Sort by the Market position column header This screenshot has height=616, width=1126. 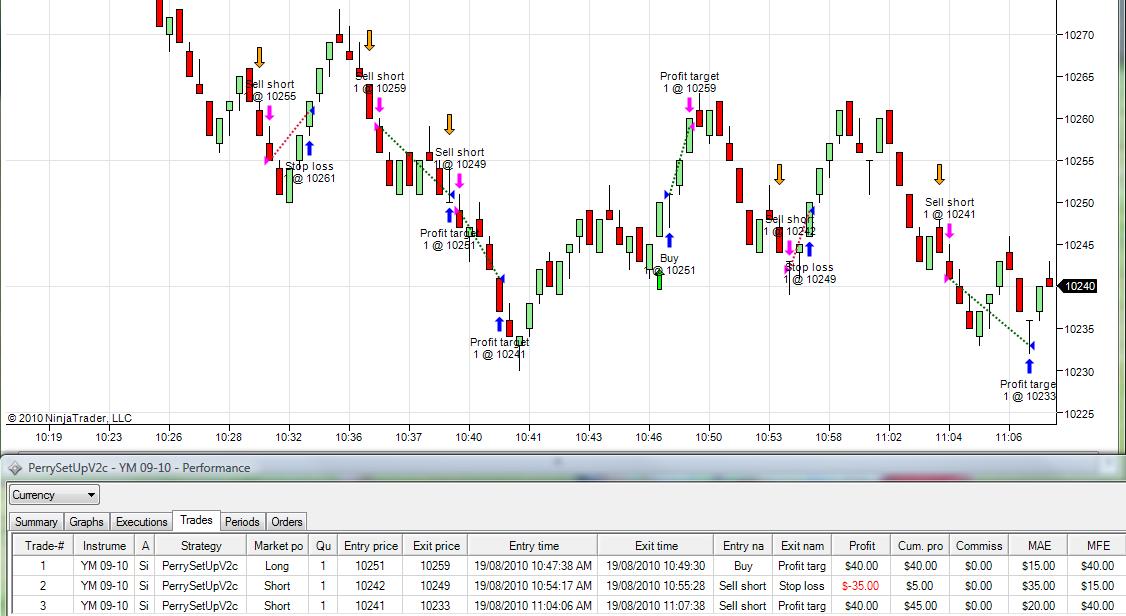tap(279, 546)
